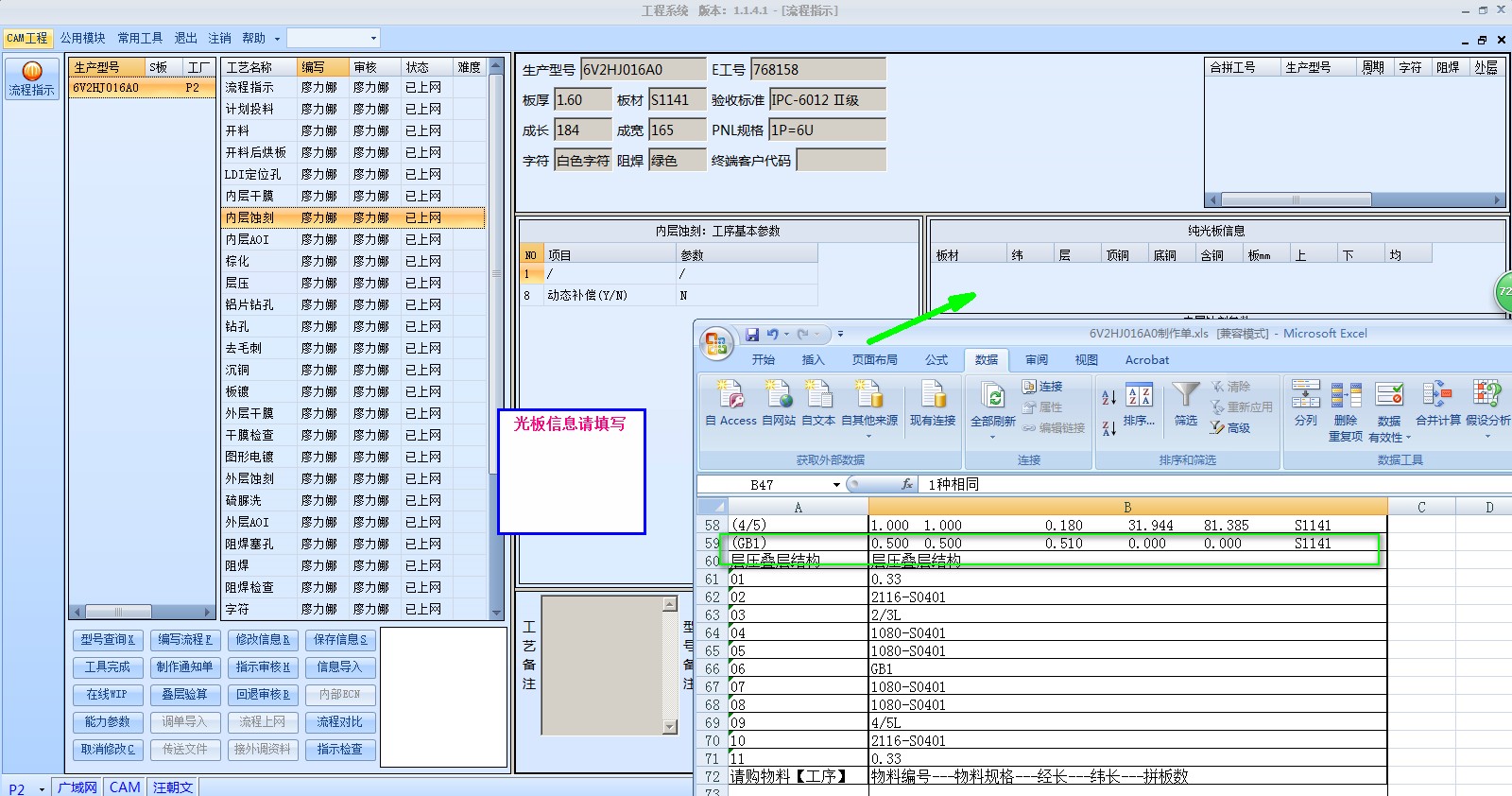Screen dimensions: 1512x796
Task: Click the 终端客户代码 input field
Action: [x=841, y=161]
